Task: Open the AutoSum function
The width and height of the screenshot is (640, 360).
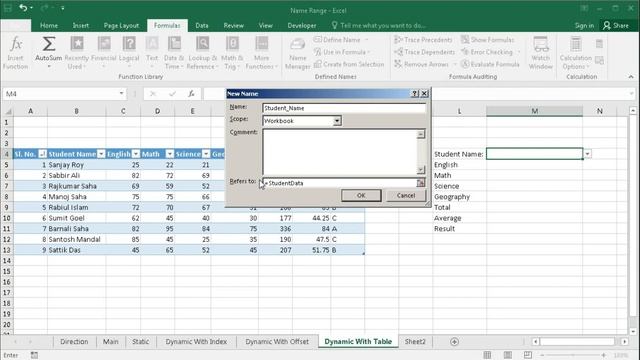Action: (48, 53)
